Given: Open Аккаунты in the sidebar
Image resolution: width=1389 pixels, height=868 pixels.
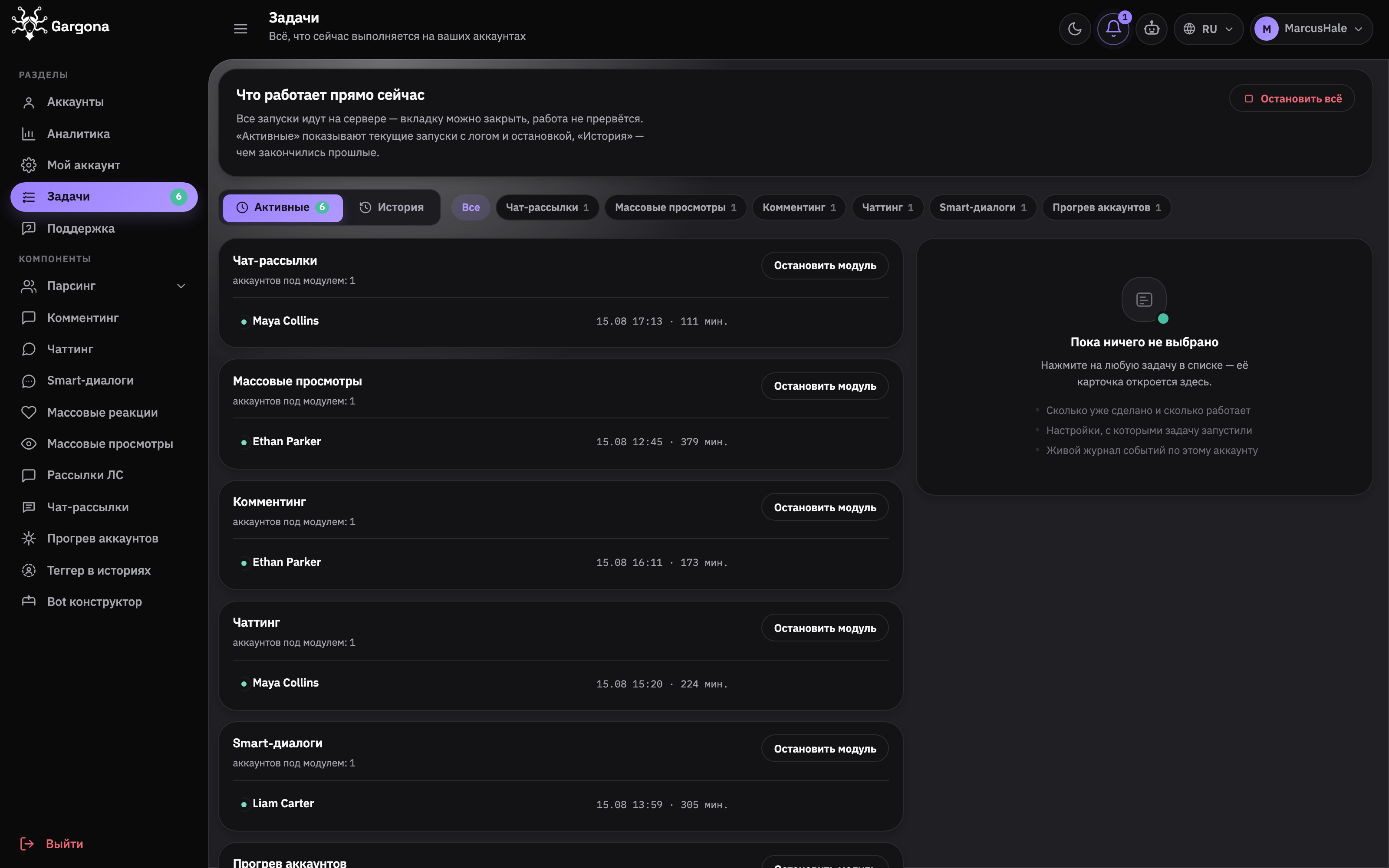Looking at the screenshot, I should [x=104, y=102].
